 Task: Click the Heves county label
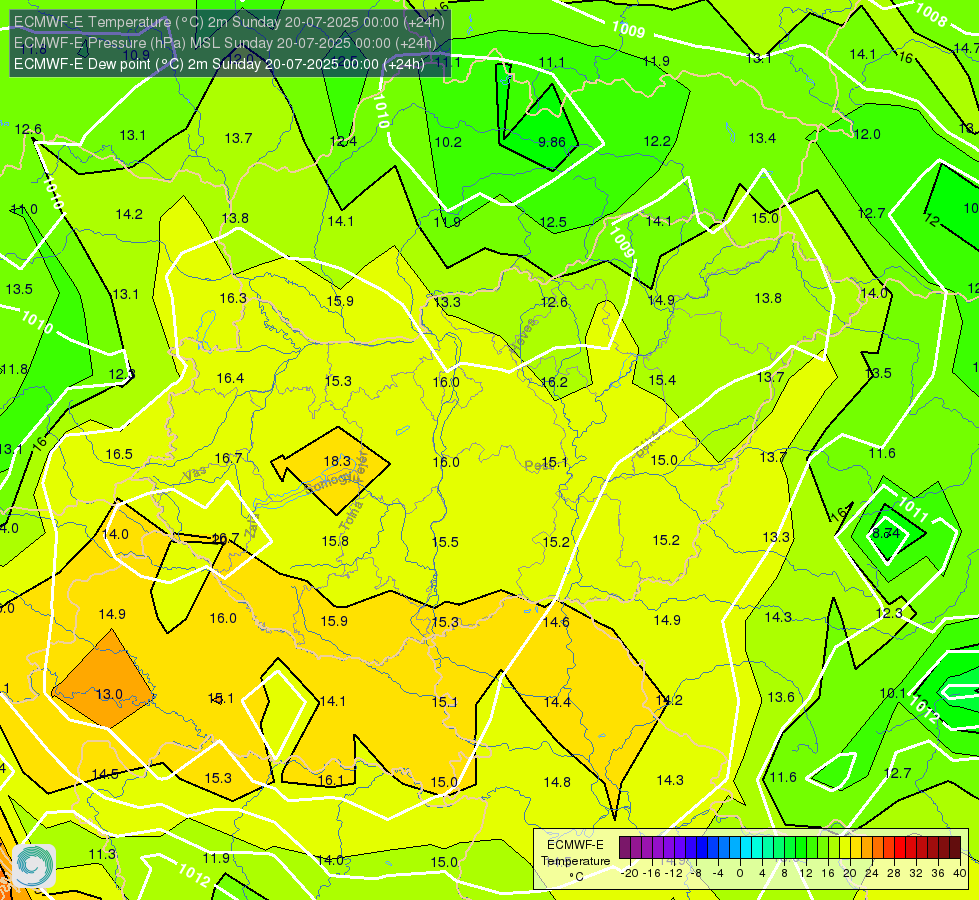(523, 336)
